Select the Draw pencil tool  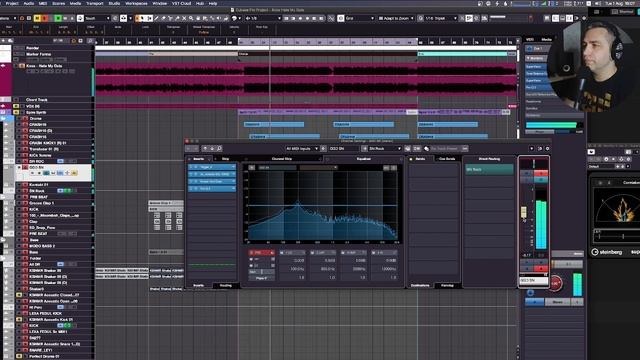[156, 18]
